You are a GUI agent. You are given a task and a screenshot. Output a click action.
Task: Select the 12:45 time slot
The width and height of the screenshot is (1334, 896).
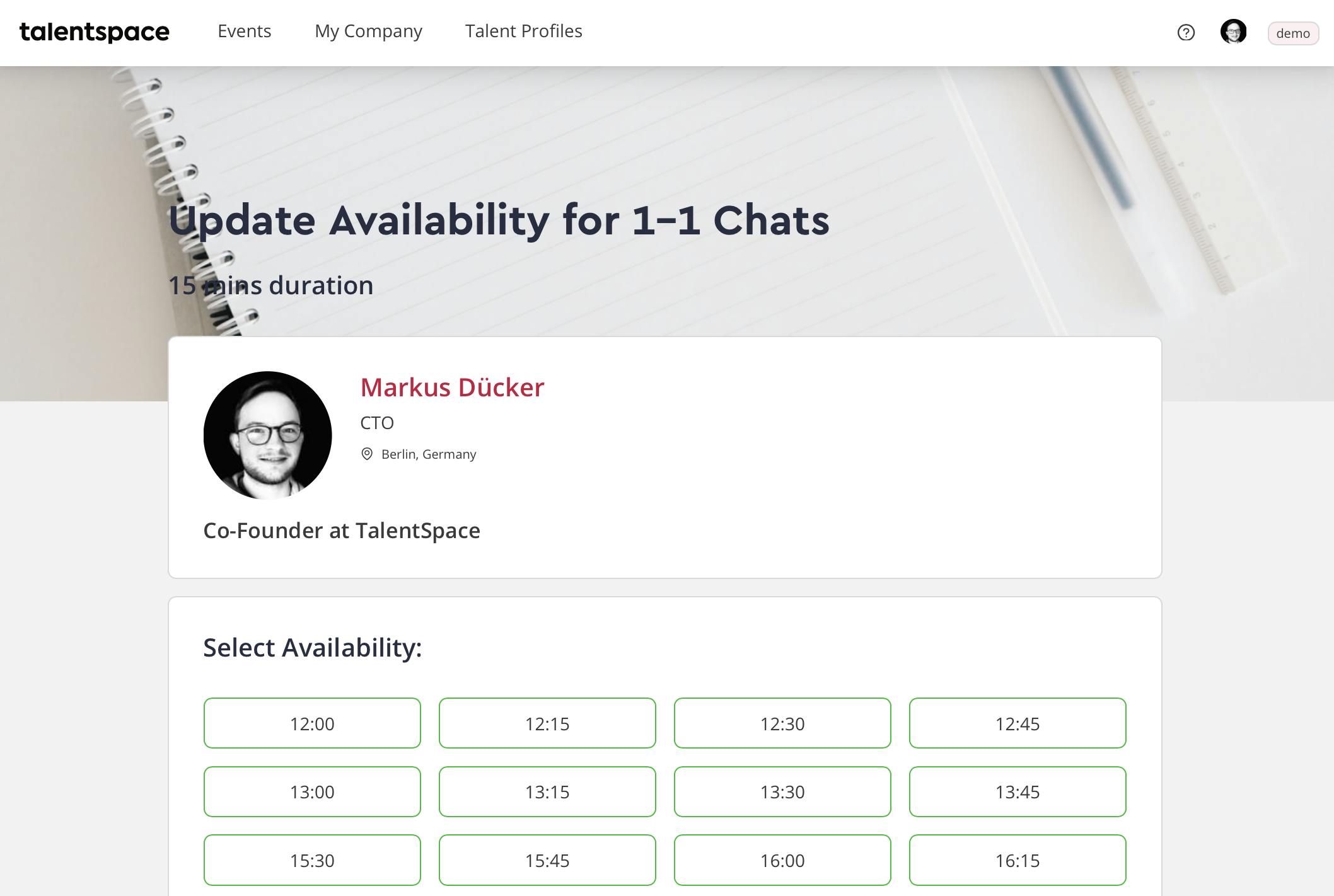[1018, 723]
